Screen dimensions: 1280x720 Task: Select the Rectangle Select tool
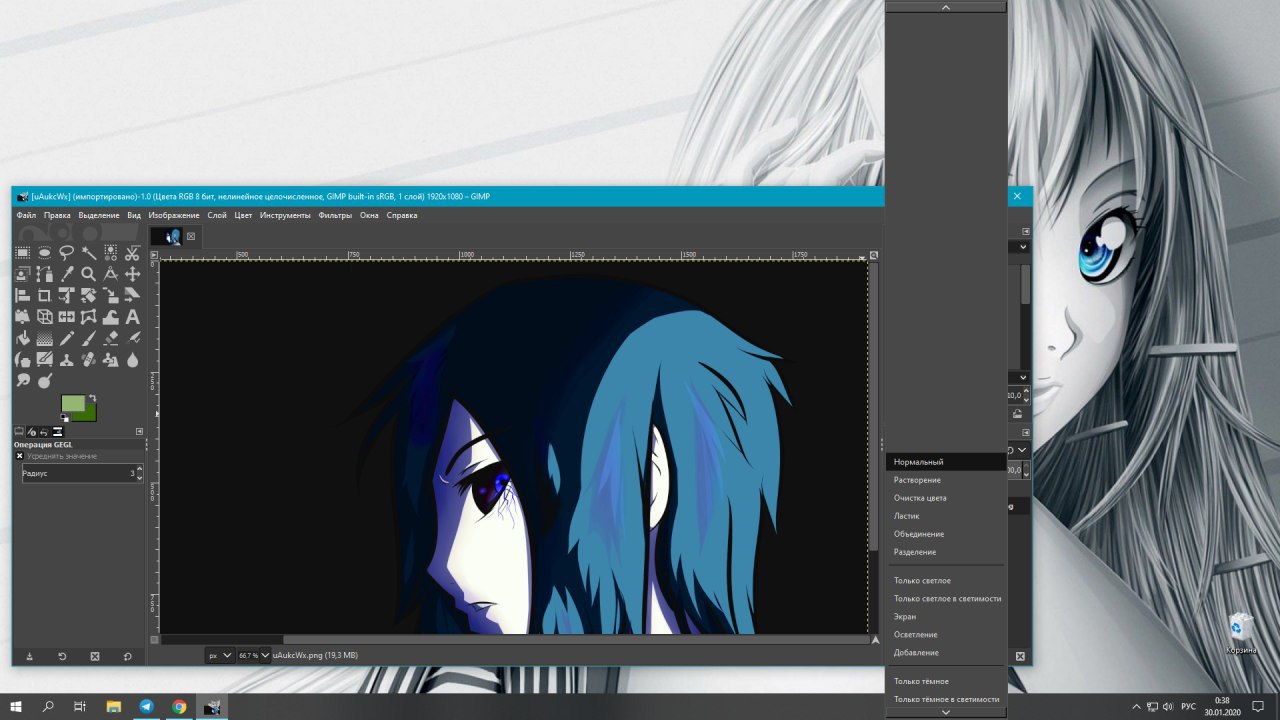click(23, 253)
